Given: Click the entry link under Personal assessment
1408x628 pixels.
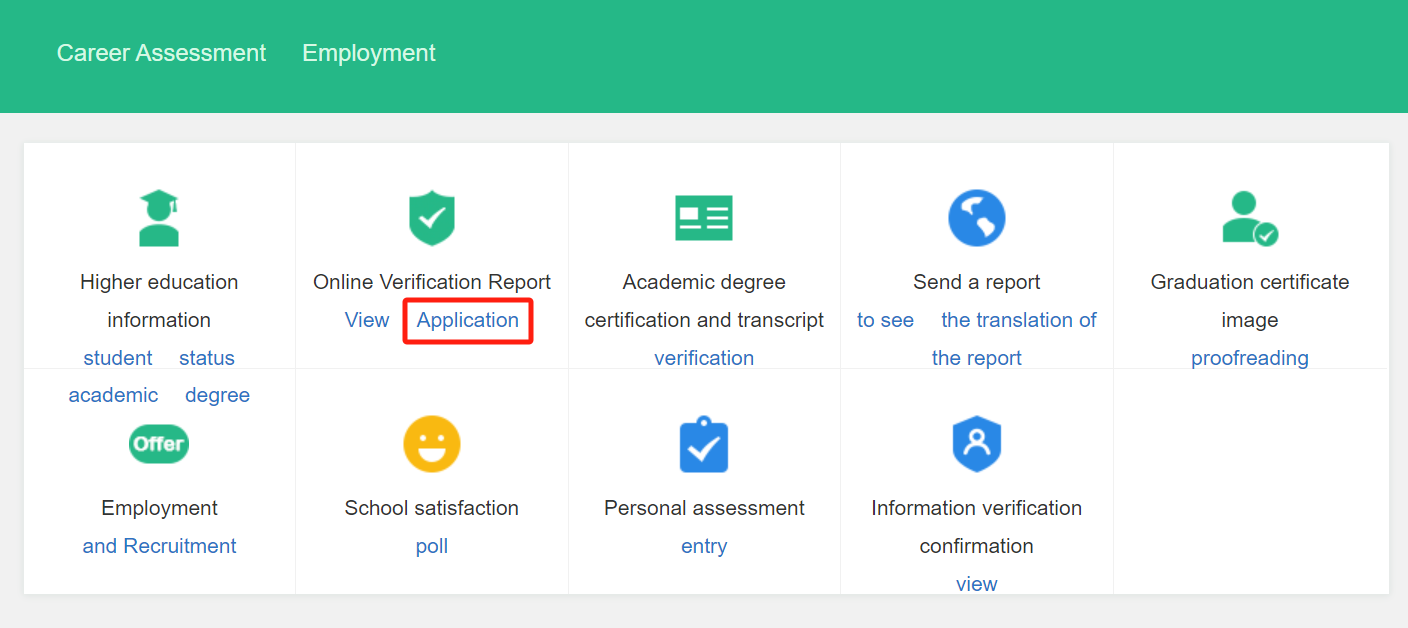Looking at the screenshot, I should click(x=704, y=545).
